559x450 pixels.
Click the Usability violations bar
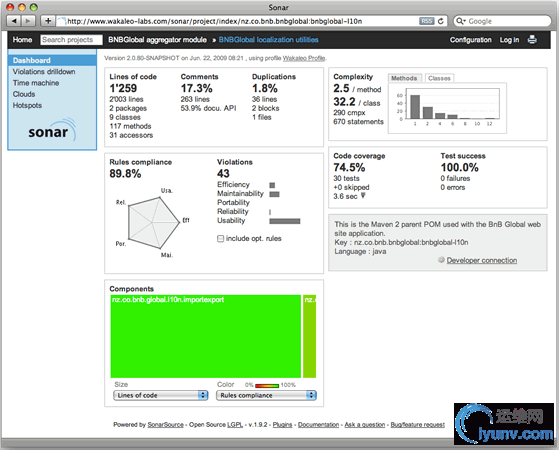(284, 221)
